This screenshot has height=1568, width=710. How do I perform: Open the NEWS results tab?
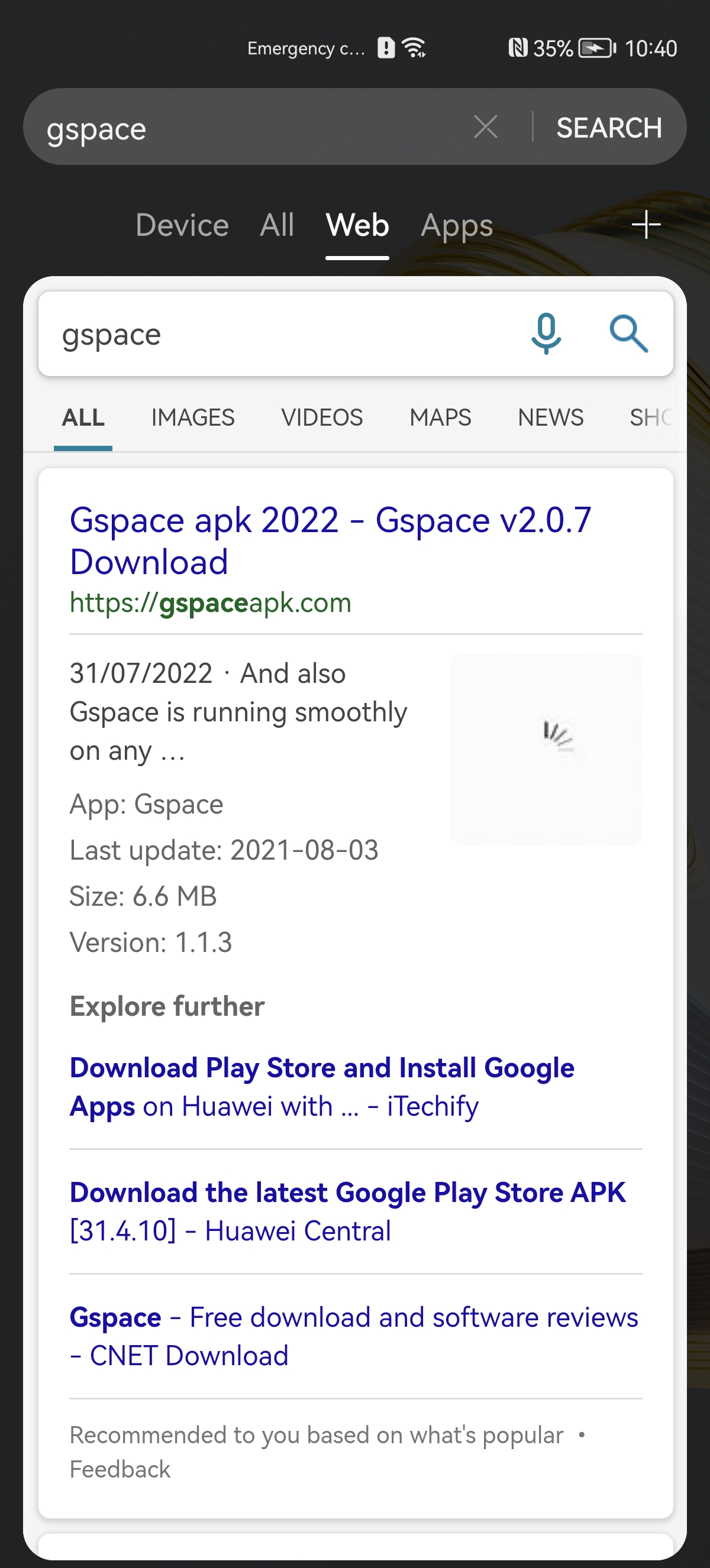point(550,417)
